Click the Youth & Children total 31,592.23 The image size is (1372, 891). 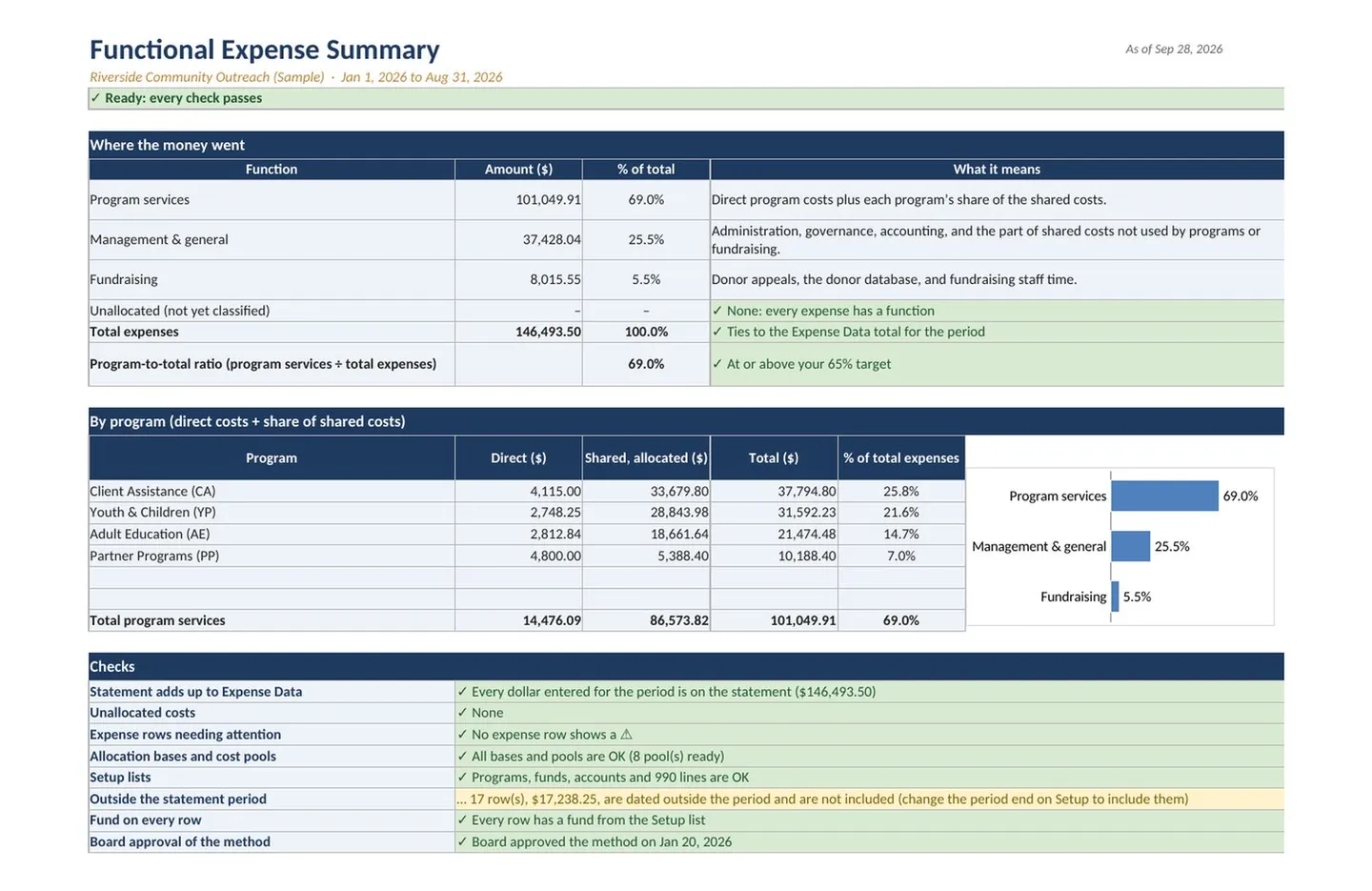coord(807,513)
